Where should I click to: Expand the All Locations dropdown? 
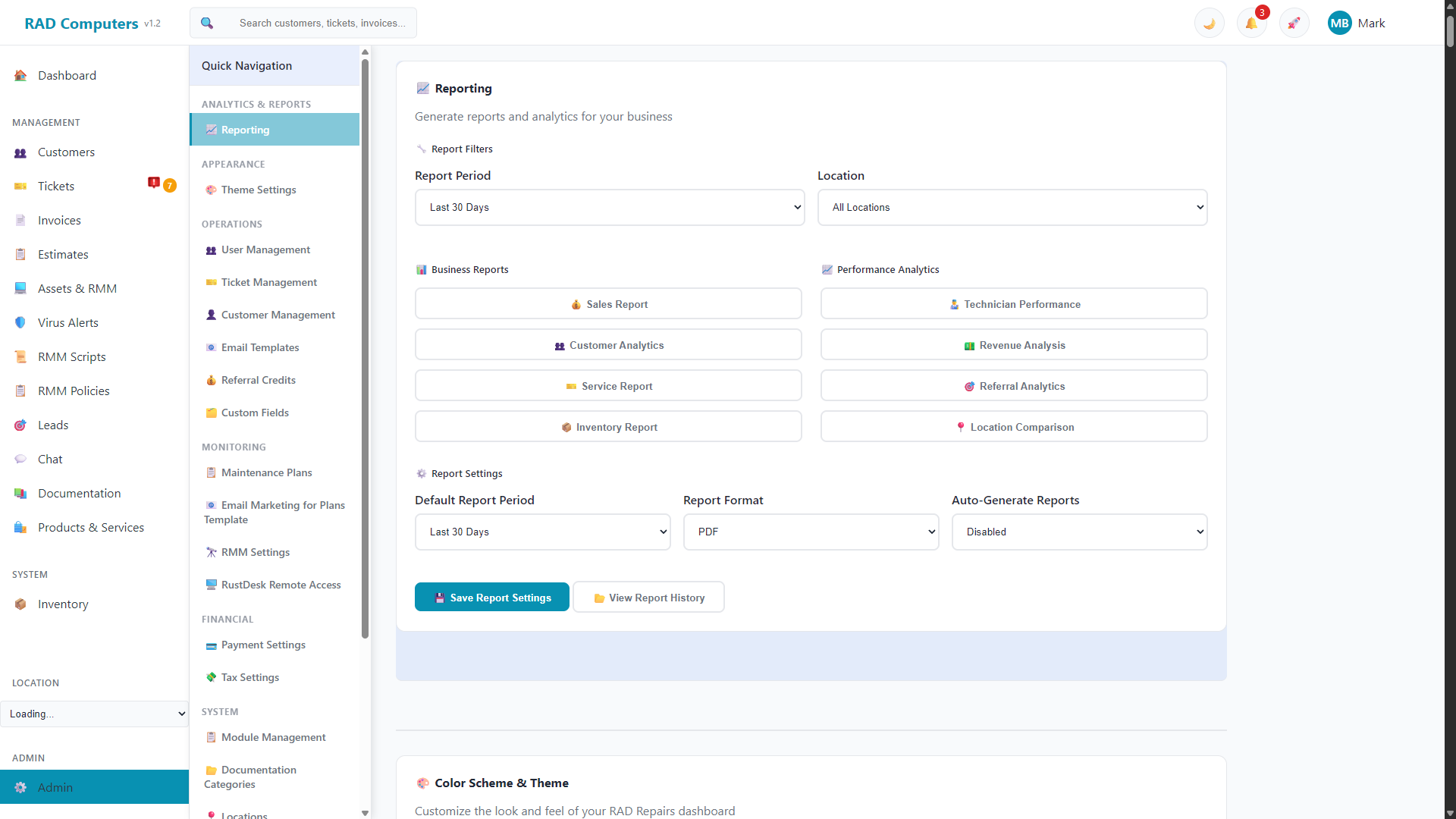tap(1012, 207)
